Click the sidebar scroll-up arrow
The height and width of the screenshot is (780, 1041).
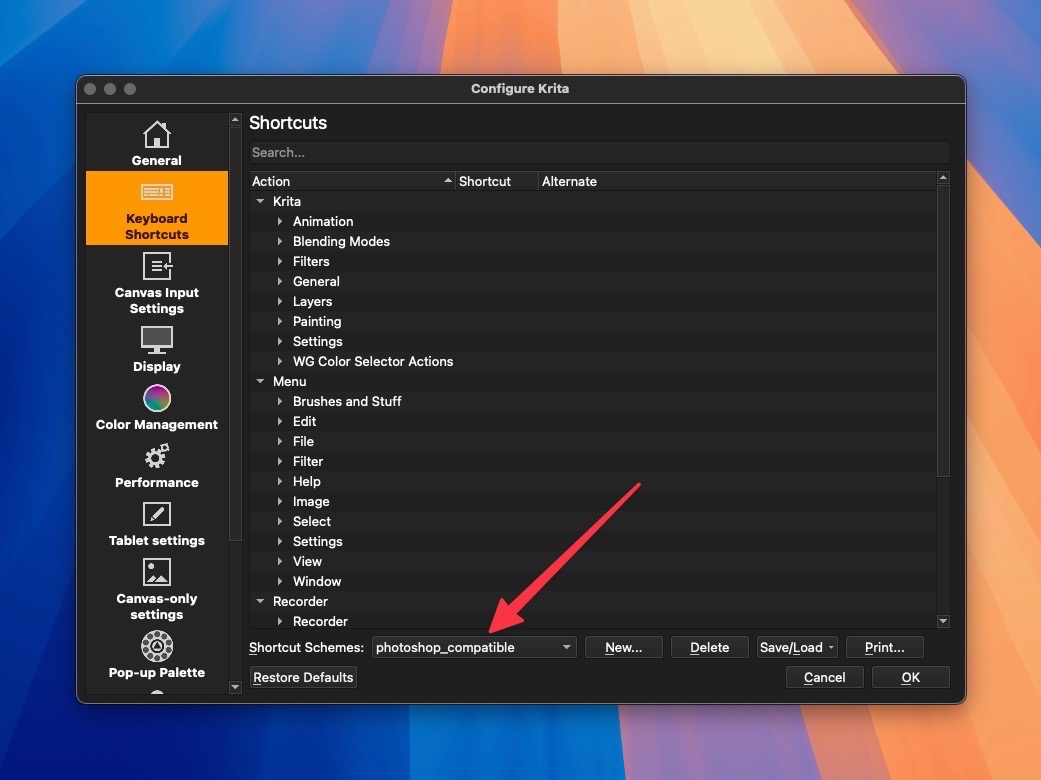[235, 119]
